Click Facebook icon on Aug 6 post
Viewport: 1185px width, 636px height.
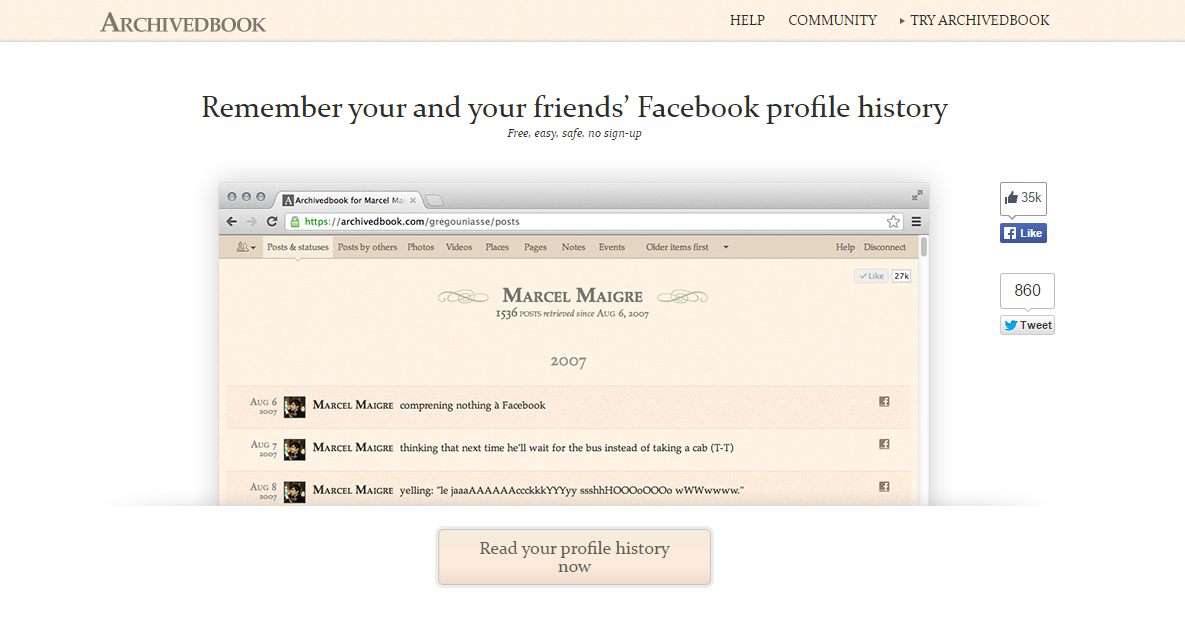884,402
